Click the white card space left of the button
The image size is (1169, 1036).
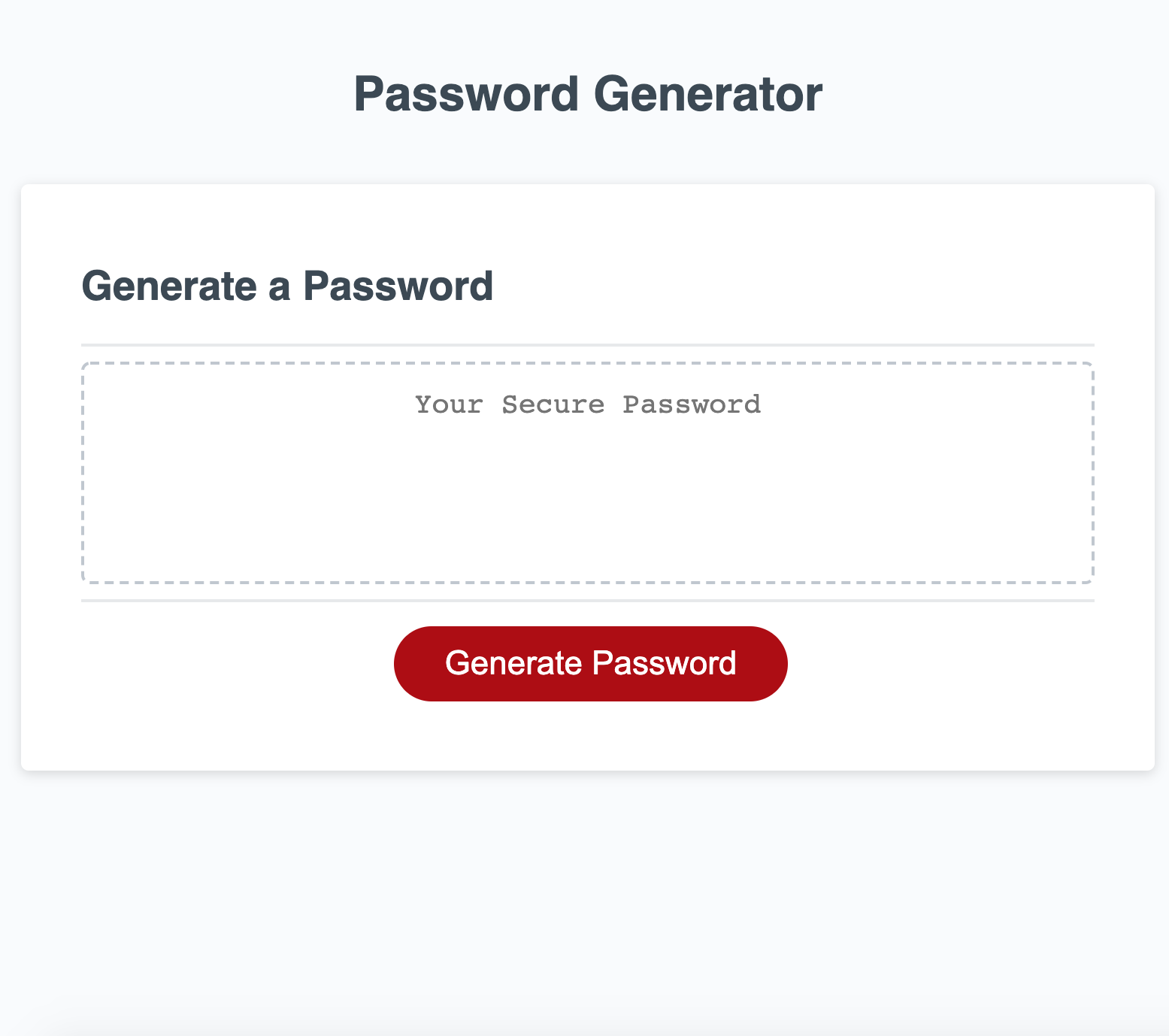coord(226,664)
